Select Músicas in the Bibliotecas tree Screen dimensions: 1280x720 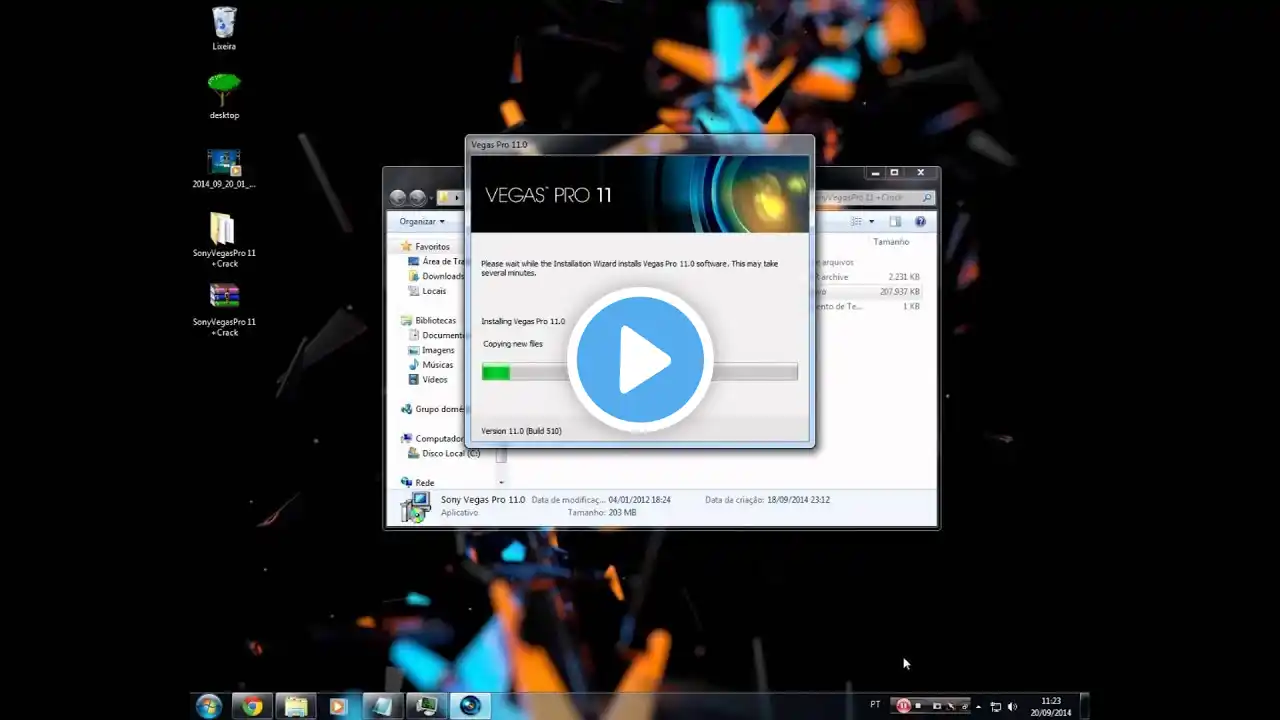437,365
